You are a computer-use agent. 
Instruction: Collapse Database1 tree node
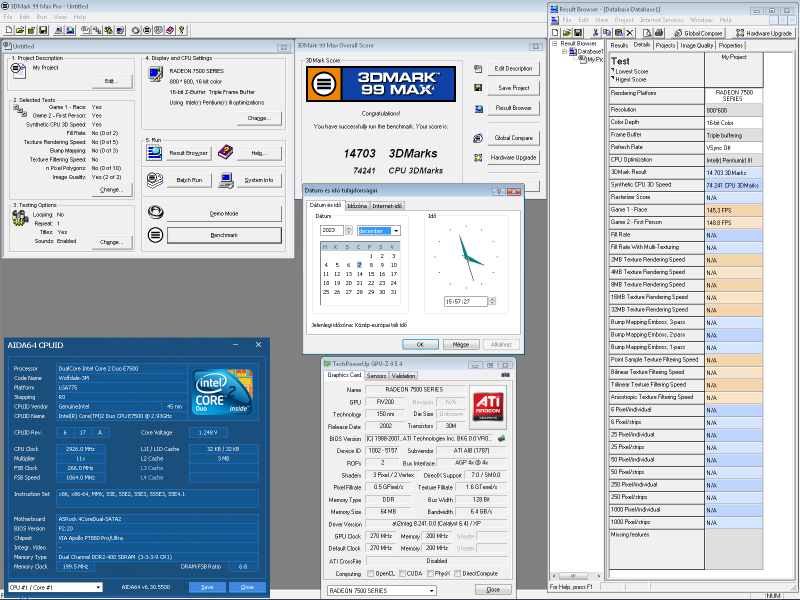(564, 52)
